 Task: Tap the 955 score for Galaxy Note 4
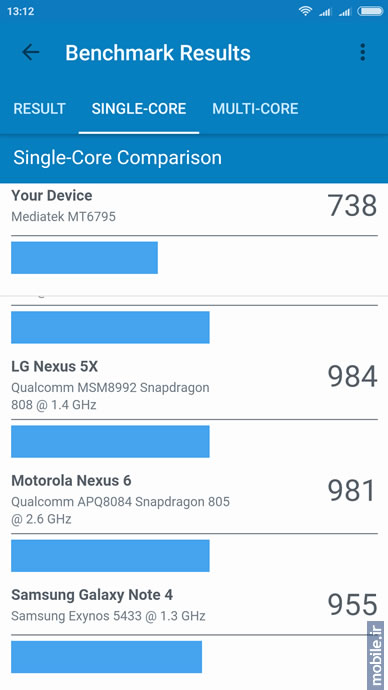[352, 605]
